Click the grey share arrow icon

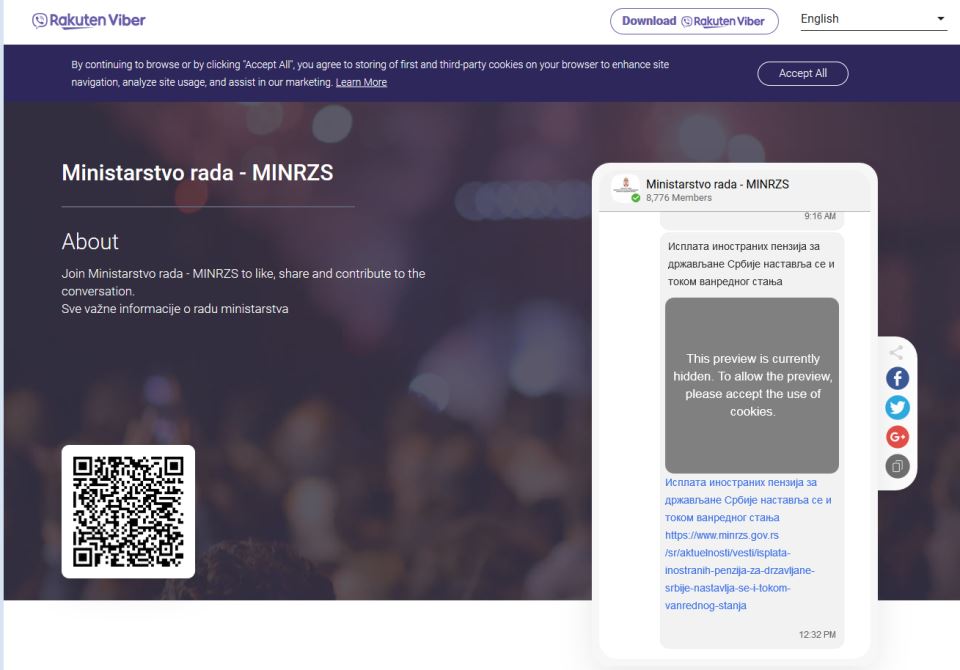click(x=896, y=352)
